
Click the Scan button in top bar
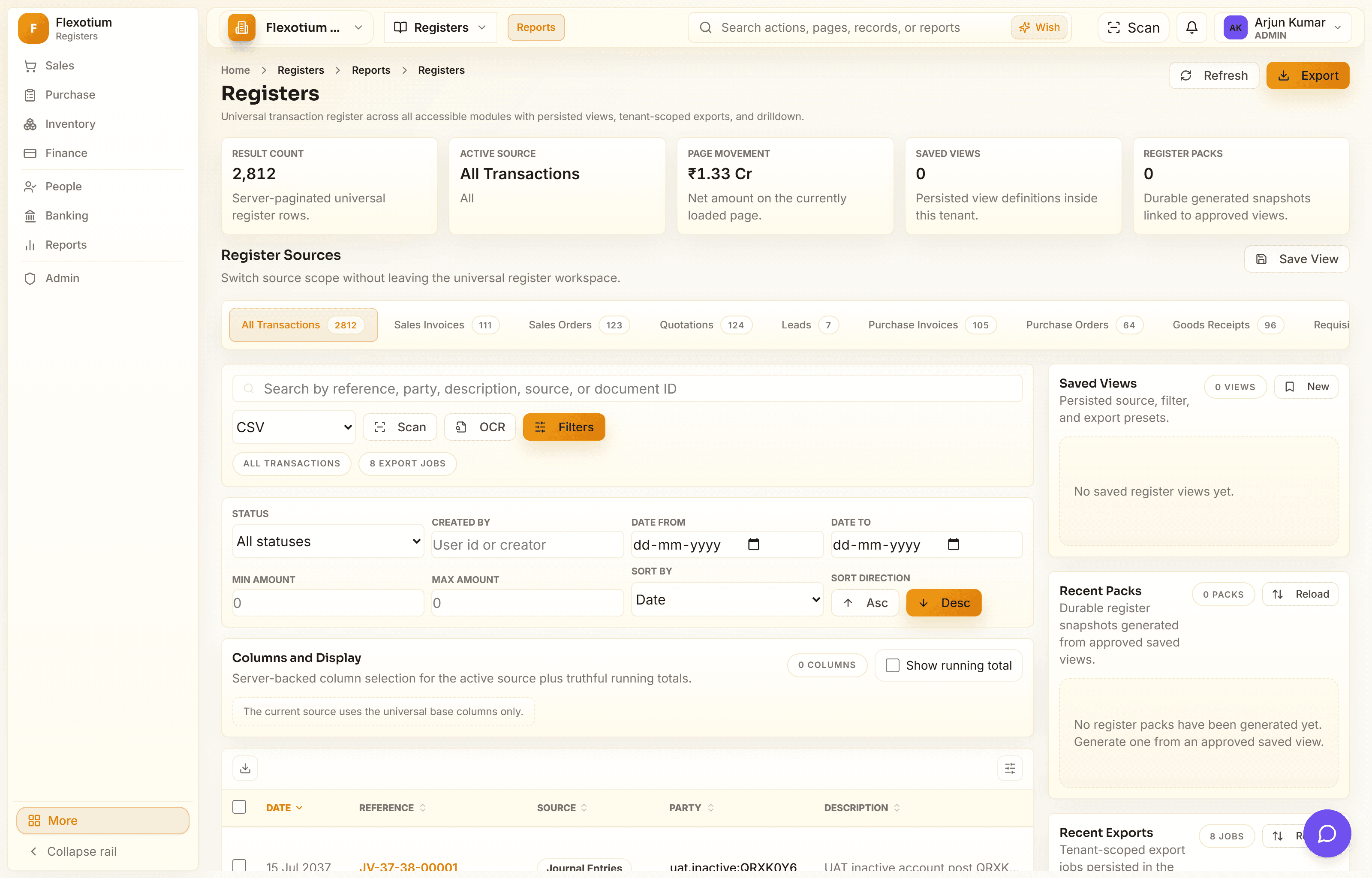point(1133,27)
